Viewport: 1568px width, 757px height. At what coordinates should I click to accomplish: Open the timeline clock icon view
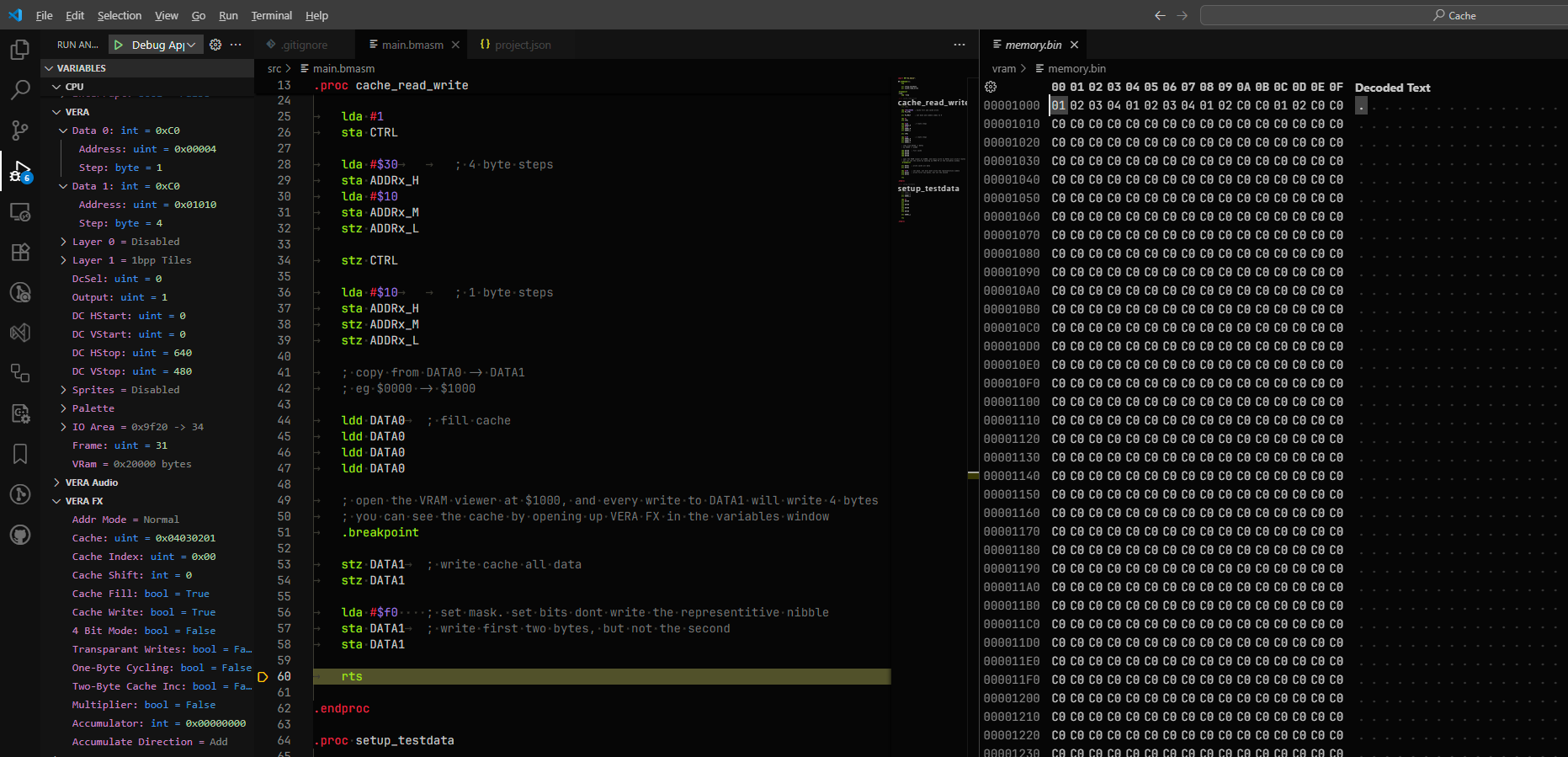point(20,292)
